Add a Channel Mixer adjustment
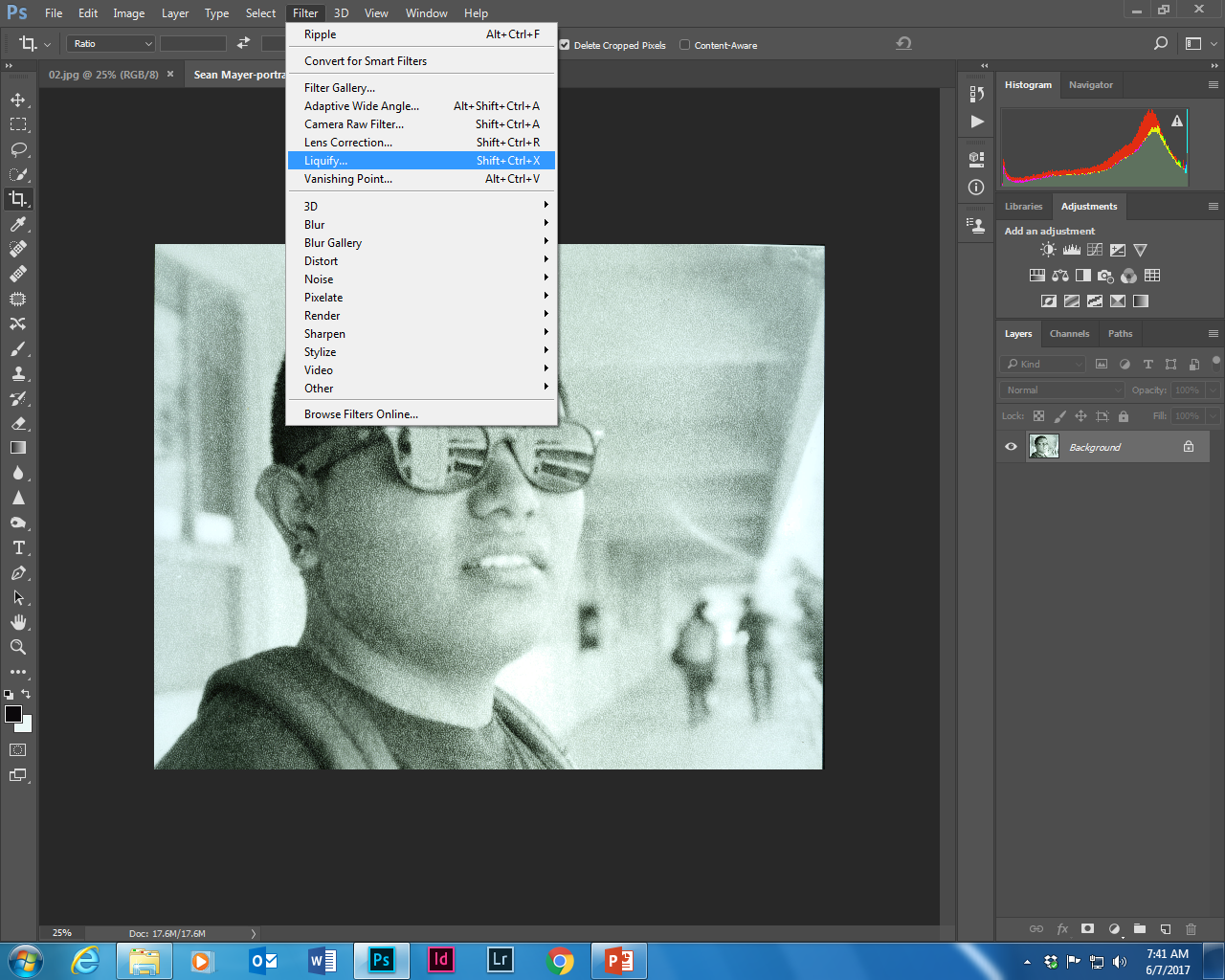This screenshot has width=1225, height=980. [1129, 276]
